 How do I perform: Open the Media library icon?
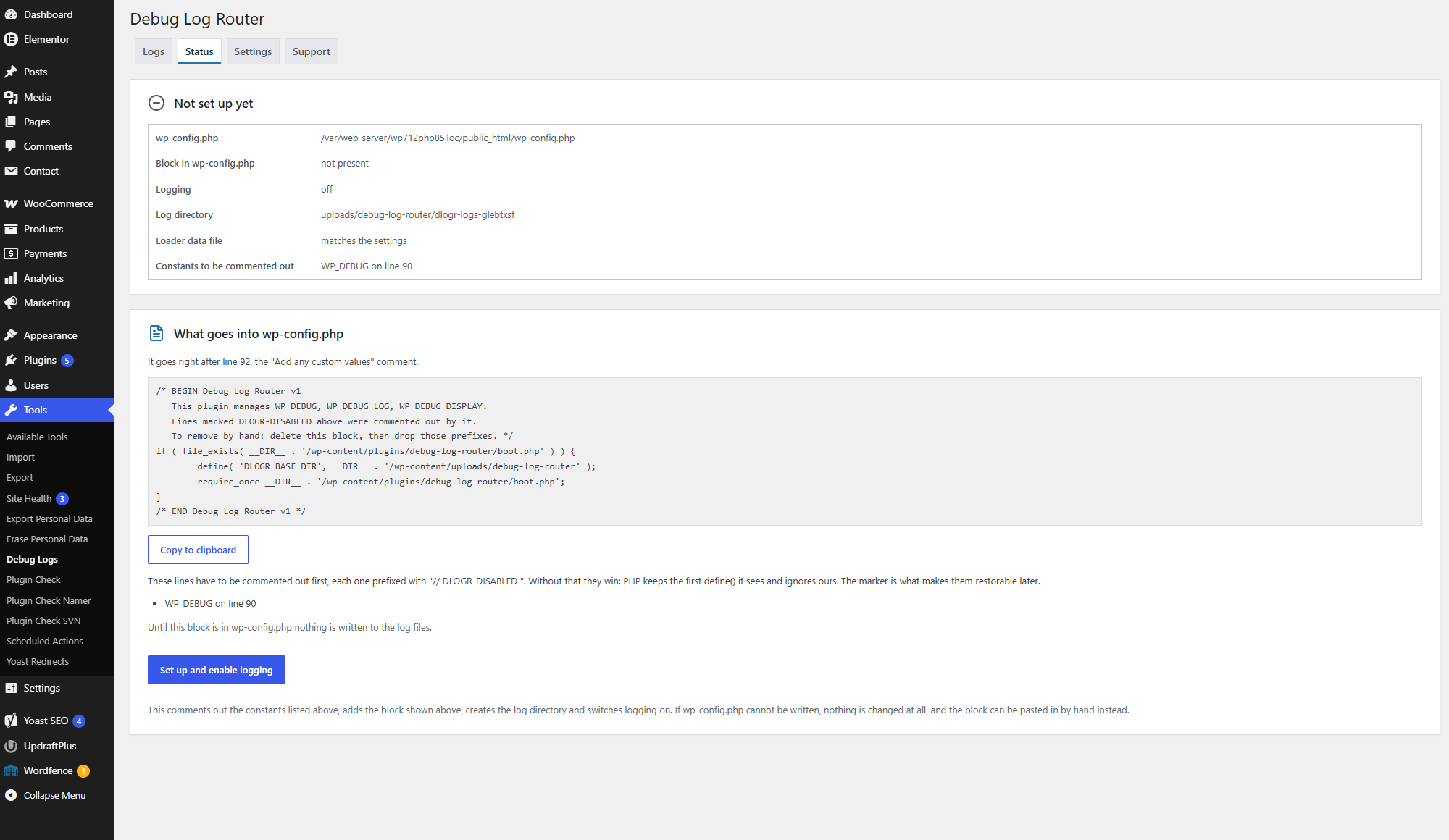coord(11,97)
